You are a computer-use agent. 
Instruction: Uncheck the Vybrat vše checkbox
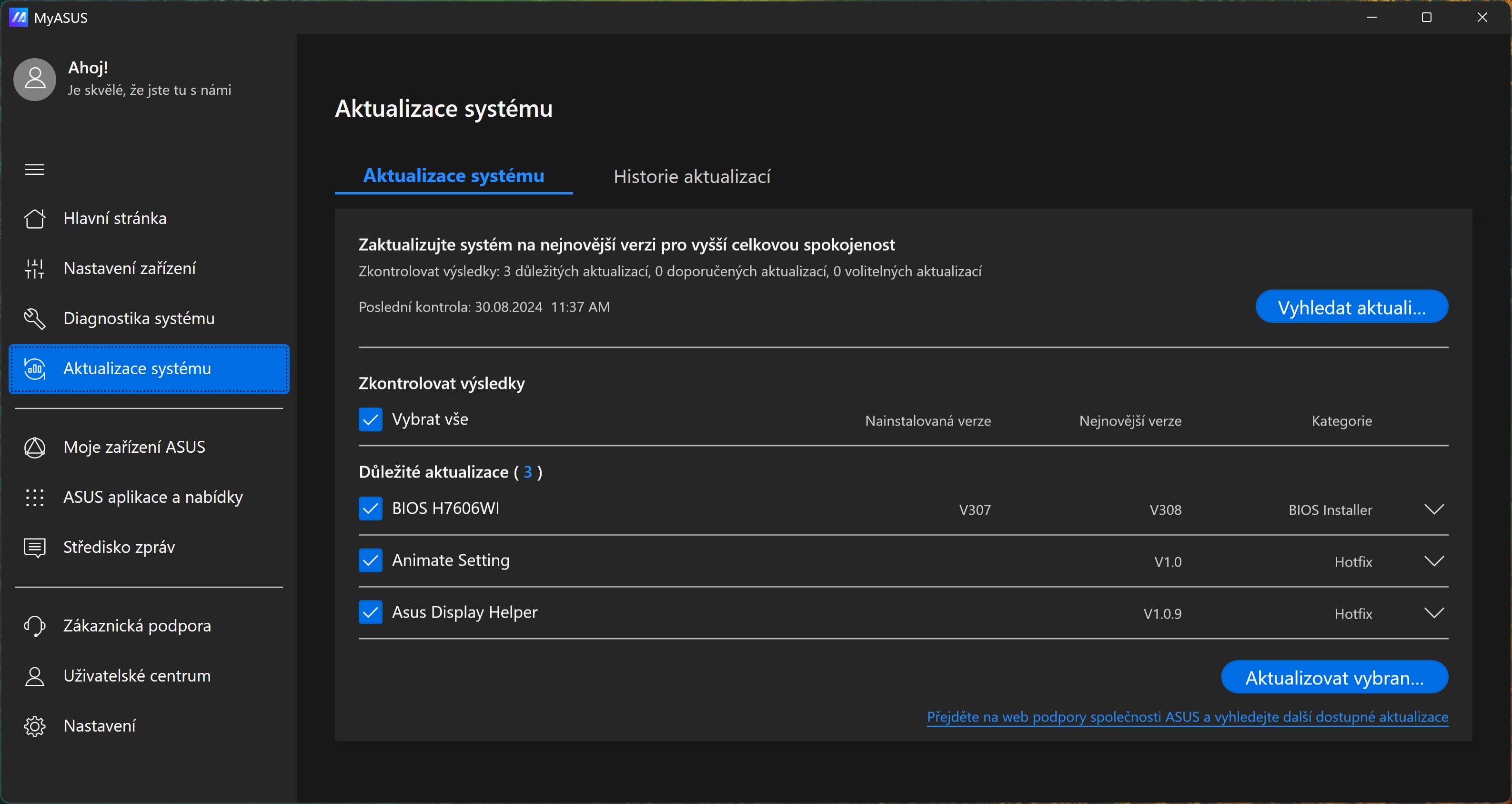point(370,419)
